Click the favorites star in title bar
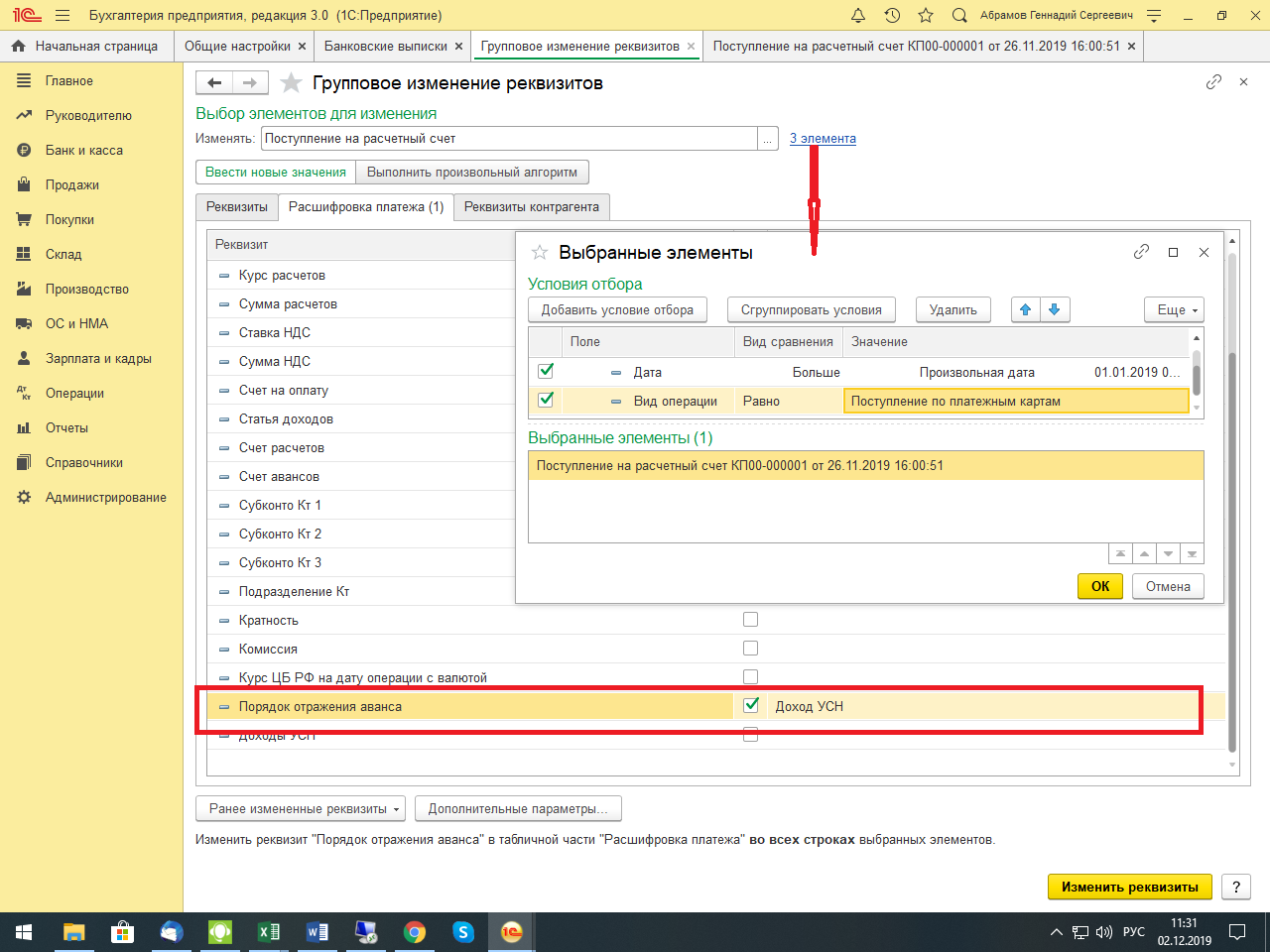This screenshot has width=1270, height=952. point(926,16)
